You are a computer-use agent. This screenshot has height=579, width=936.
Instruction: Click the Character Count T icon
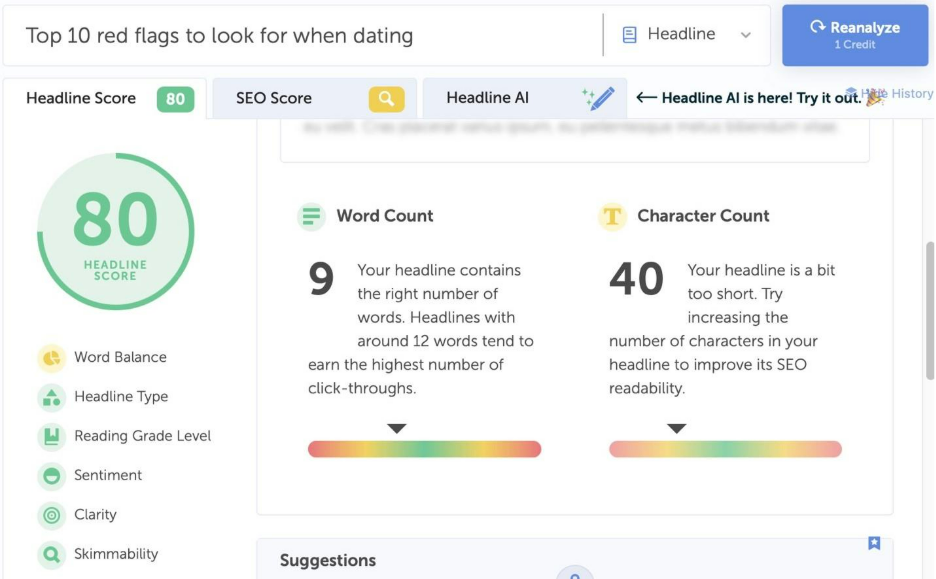pos(612,216)
